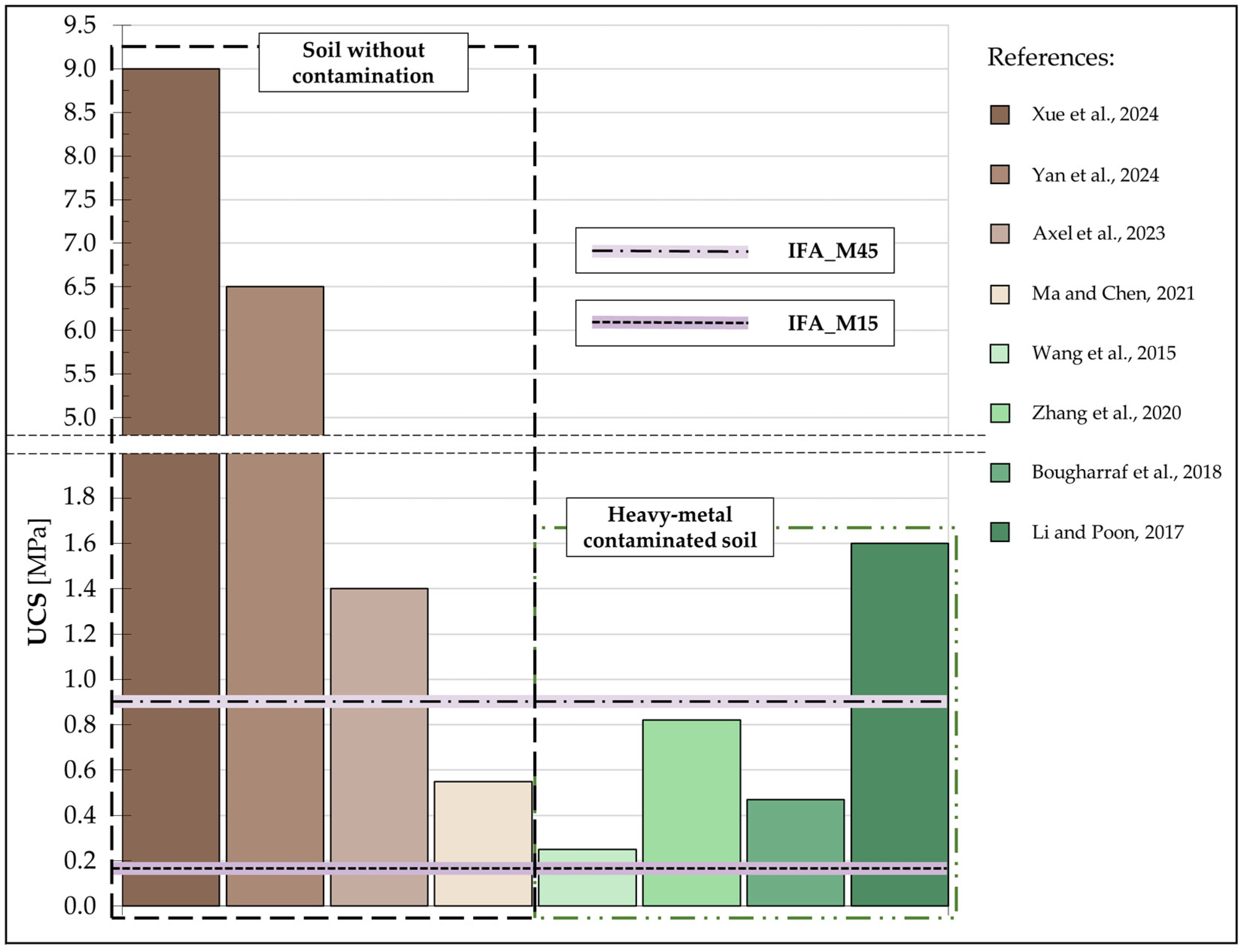Click the Li and Poon, 2017 legend swatch
Image resolution: width=1243 pixels, height=952 pixels.
click(999, 532)
